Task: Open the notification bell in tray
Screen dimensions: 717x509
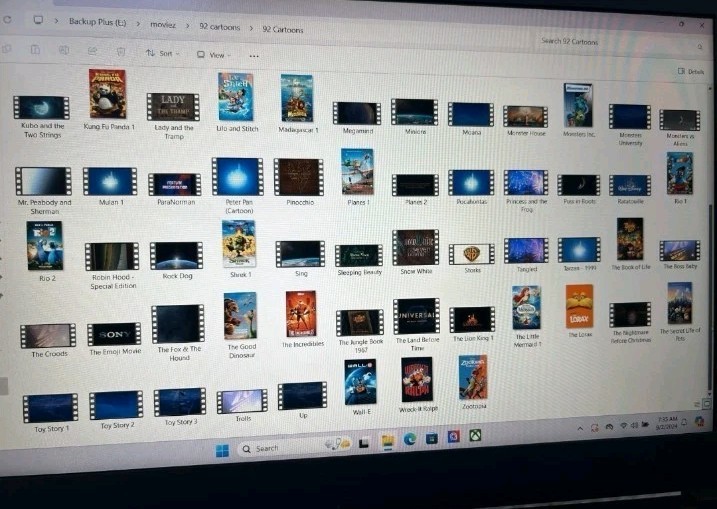Action: [685, 422]
